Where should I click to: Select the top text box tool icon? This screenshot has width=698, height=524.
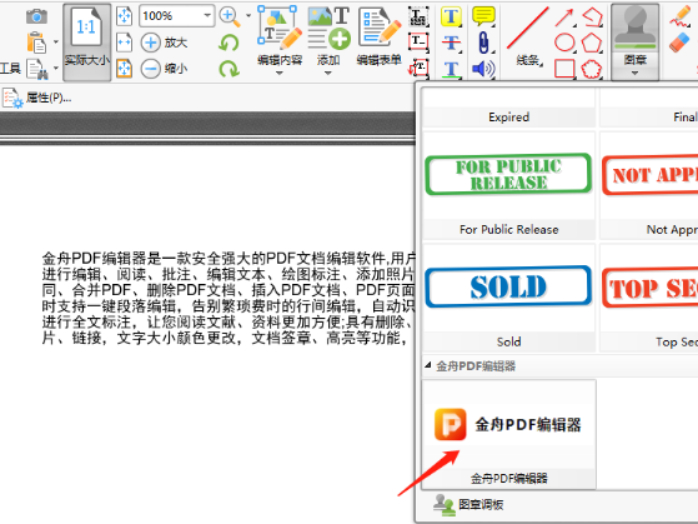coord(419,17)
